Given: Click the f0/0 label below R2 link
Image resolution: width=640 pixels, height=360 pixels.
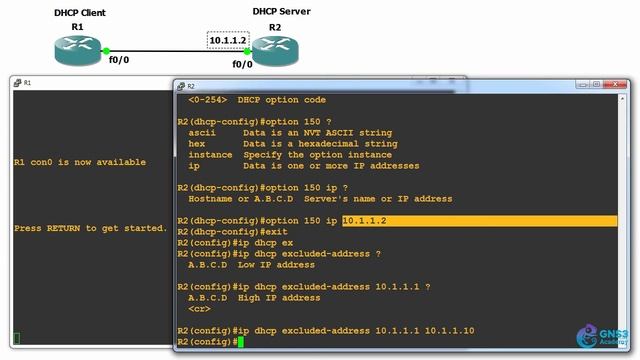Looking at the screenshot, I should tap(242, 64).
